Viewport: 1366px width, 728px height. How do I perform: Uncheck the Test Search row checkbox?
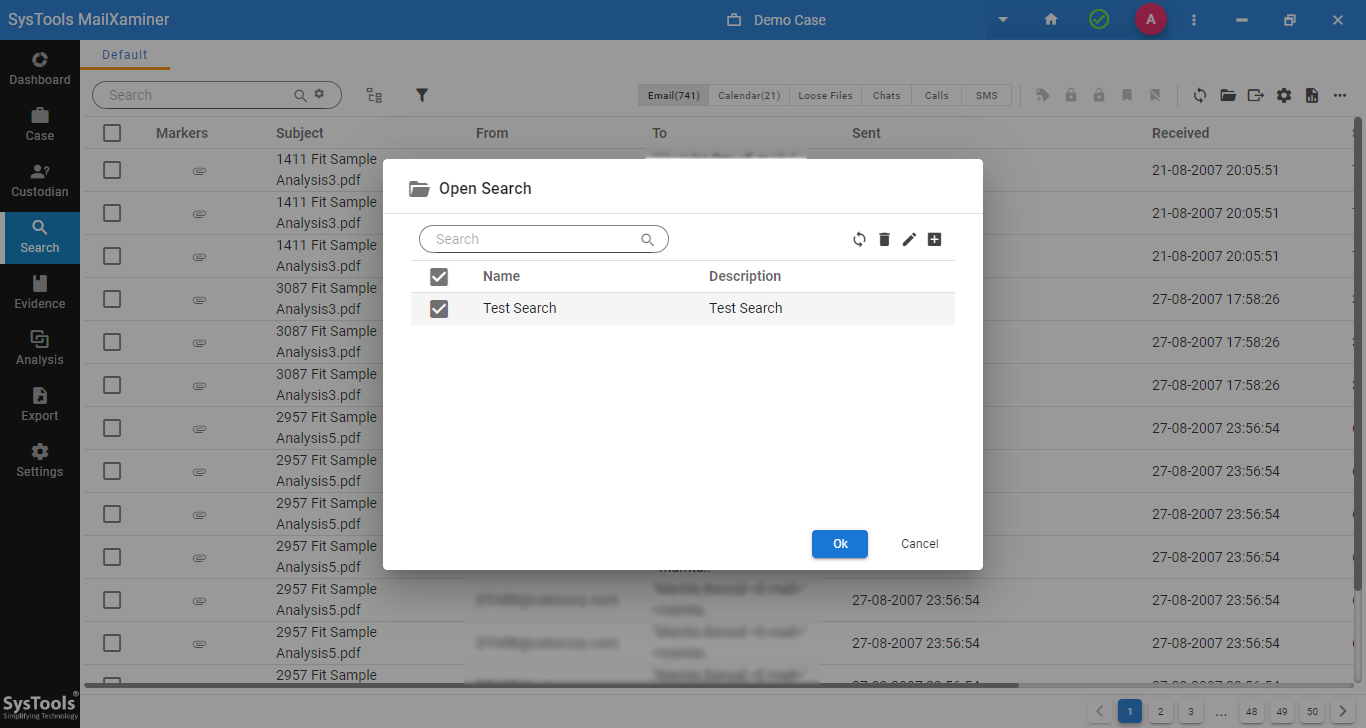439,309
